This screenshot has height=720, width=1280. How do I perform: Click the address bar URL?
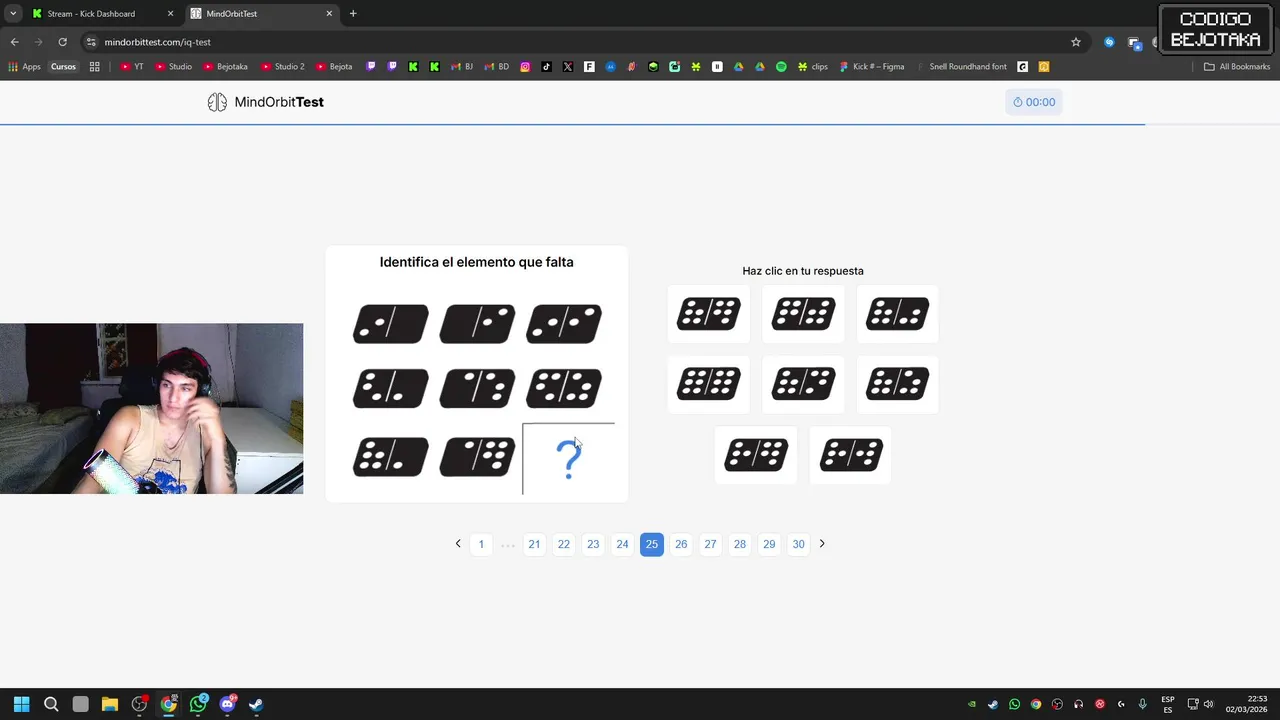(157, 42)
